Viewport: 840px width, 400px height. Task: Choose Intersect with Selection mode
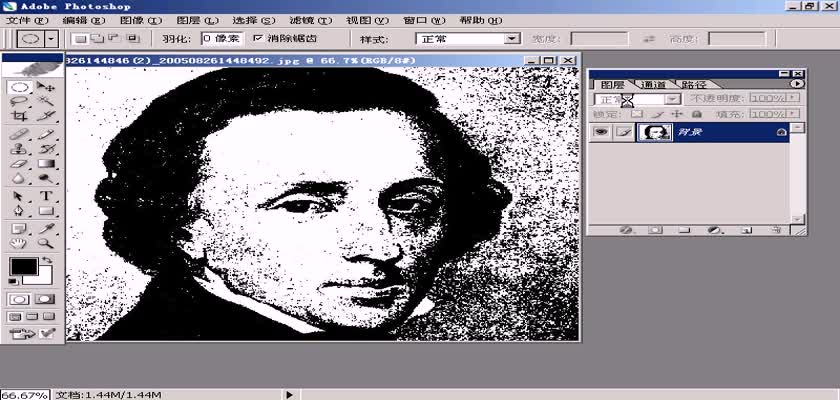pyautogui.click(x=132, y=39)
